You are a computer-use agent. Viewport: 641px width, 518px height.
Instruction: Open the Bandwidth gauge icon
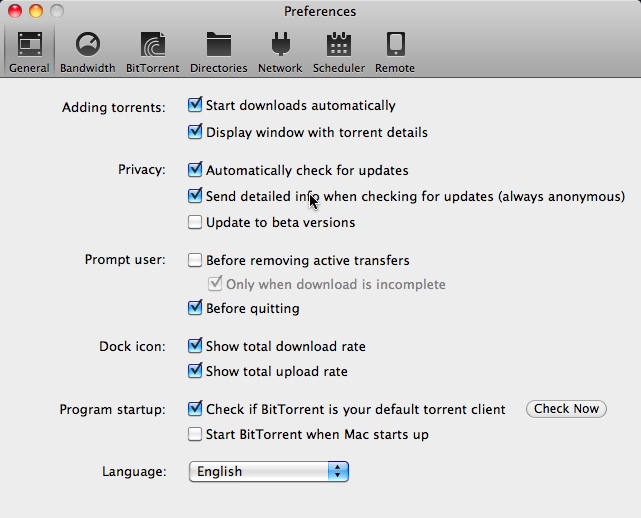click(x=87, y=45)
